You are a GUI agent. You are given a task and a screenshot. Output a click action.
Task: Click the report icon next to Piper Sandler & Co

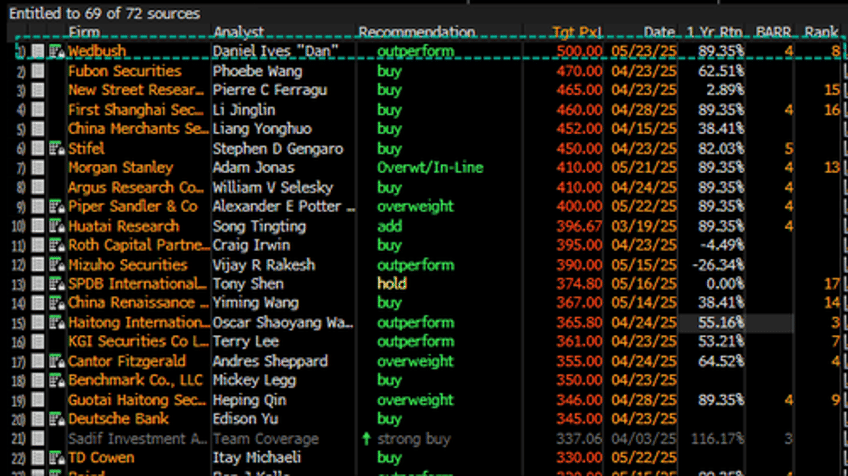coord(57,206)
